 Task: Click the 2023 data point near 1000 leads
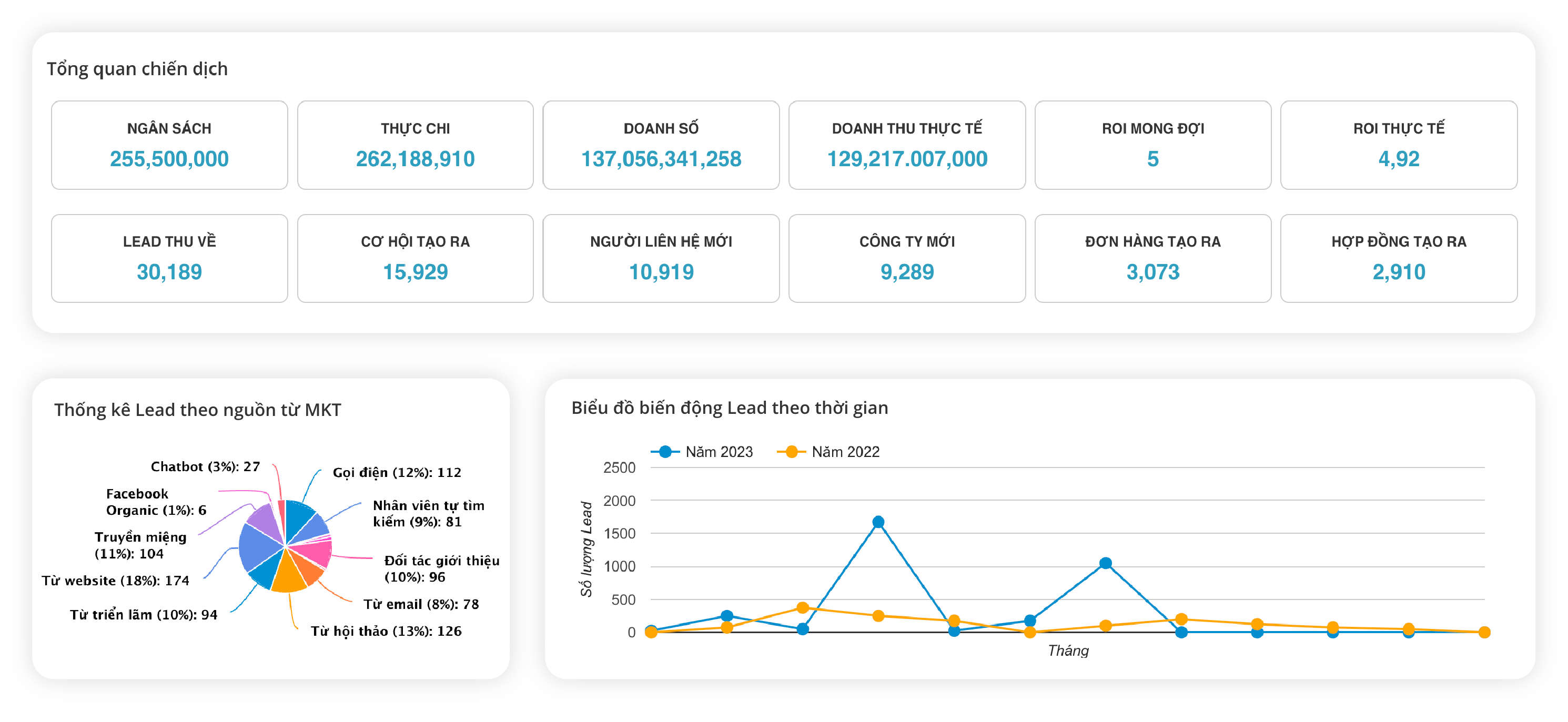pyautogui.click(x=1106, y=563)
